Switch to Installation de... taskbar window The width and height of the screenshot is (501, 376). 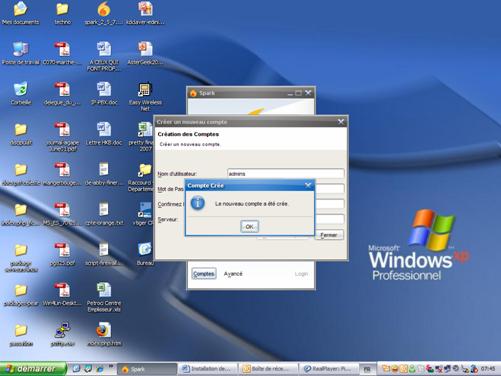tap(207, 369)
